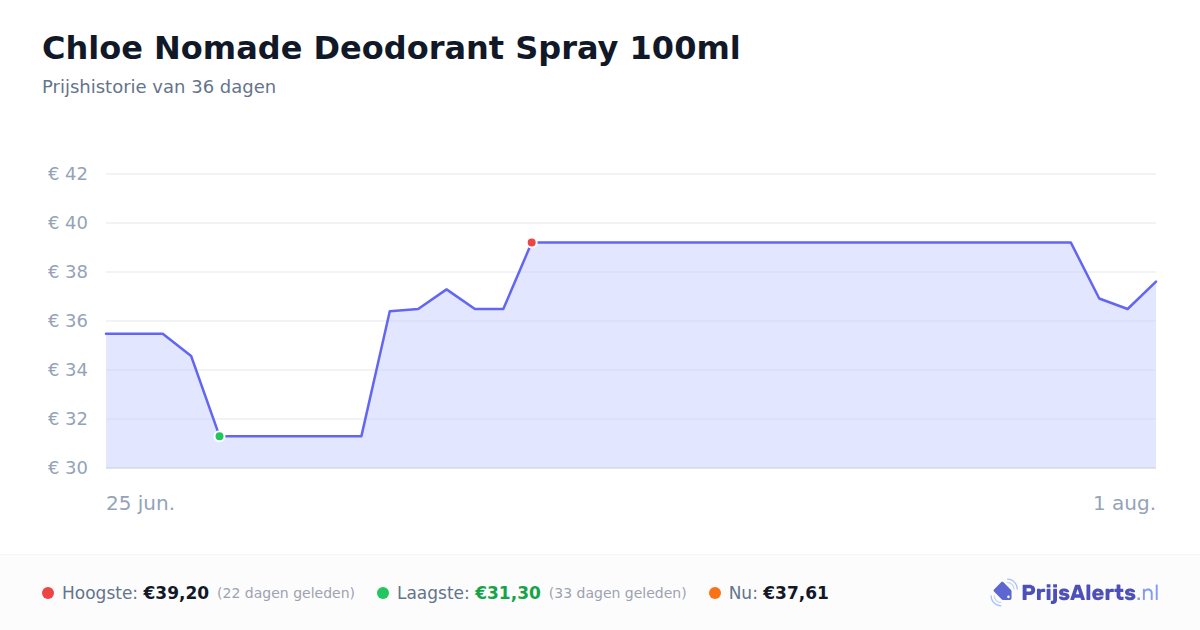Click the Prijshistorie van 36 dagen subtitle
1200x630 pixels.
pyautogui.click(x=159, y=87)
